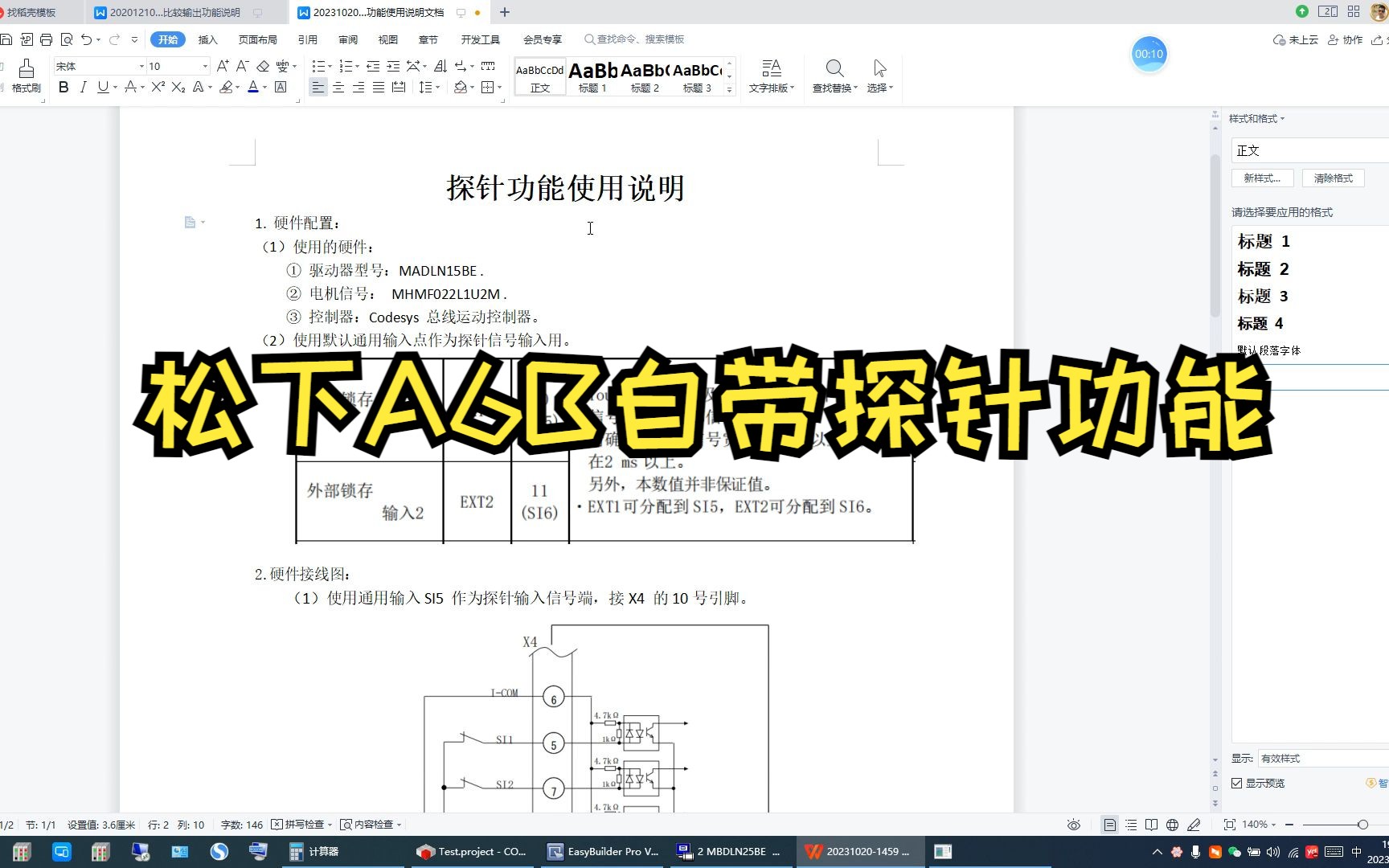Open the highlight color dropdown arrow

[x=238, y=87]
